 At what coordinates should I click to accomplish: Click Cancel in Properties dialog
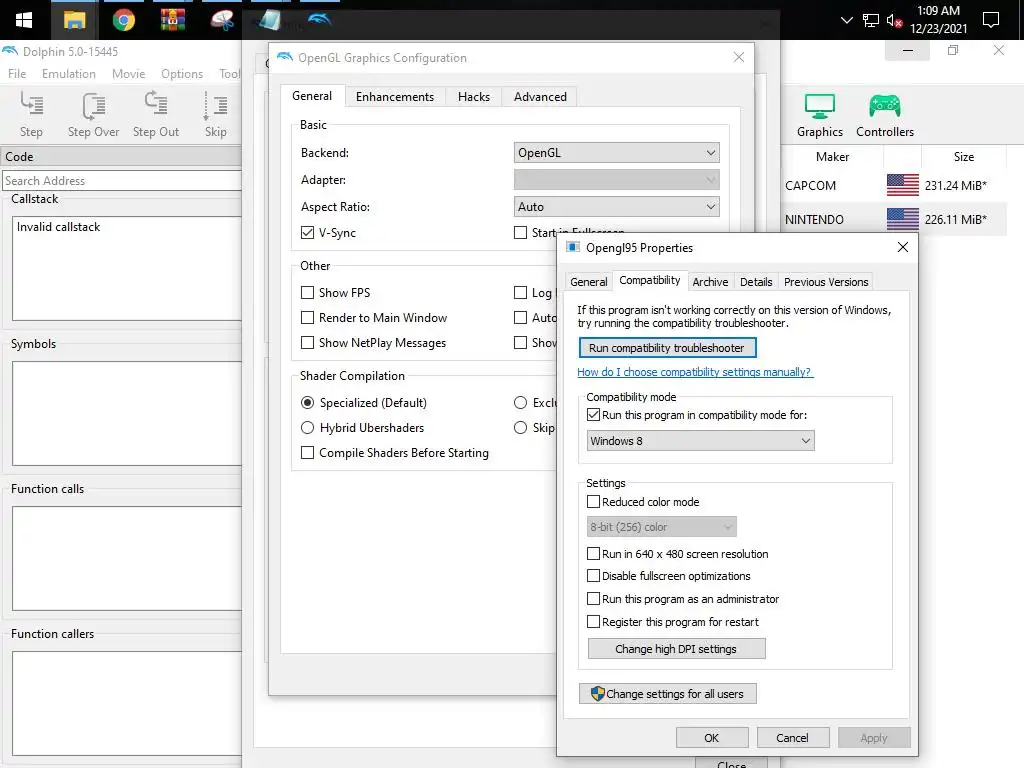(792, 737)
